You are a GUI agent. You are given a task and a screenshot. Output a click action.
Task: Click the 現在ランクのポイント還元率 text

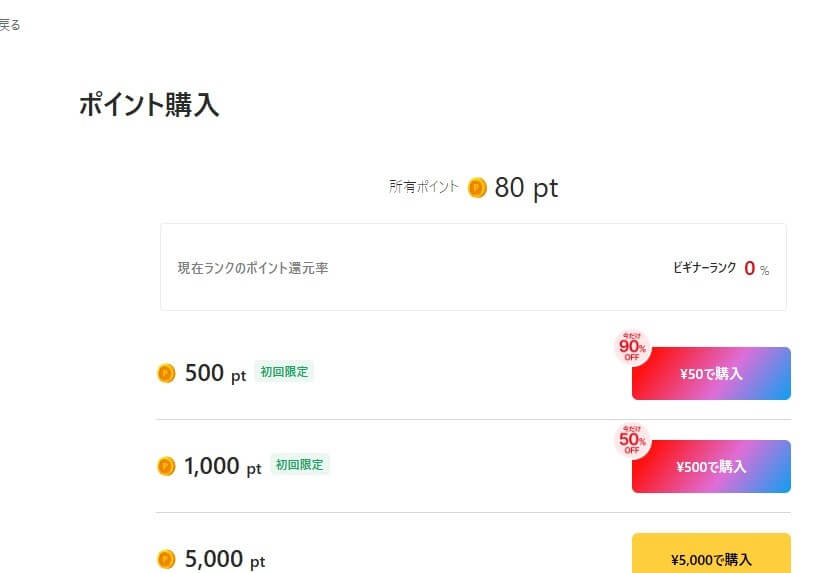tap(252, 268)
